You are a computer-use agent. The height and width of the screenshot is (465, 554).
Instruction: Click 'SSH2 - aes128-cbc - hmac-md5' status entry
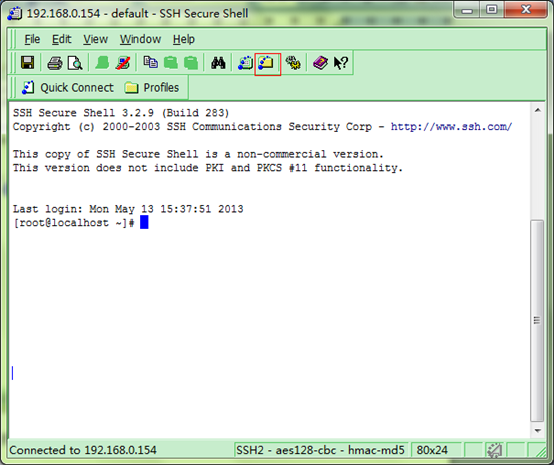click(x=320, y=450)
